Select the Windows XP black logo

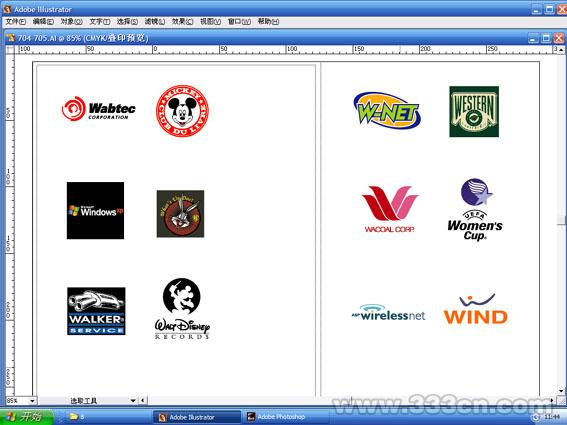pyautogui.click(x=95, y=211)
